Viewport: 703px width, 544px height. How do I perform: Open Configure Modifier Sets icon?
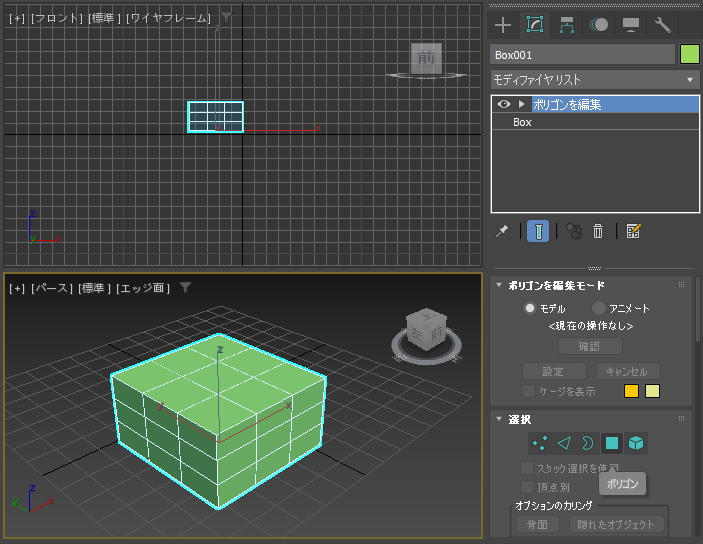click(634, 231)
